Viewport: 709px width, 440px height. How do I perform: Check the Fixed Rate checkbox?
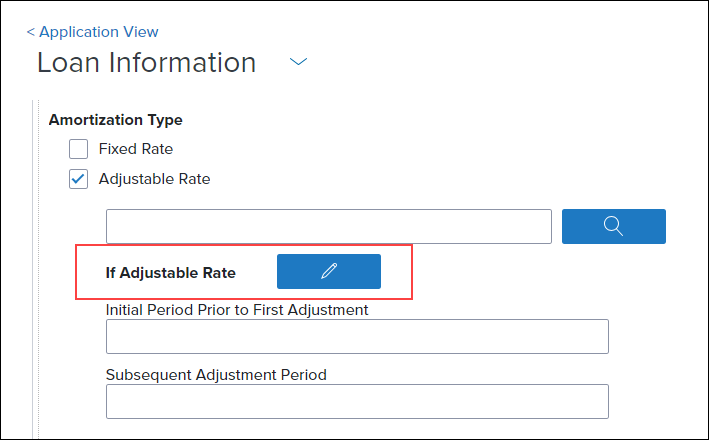tap(78, 149)
